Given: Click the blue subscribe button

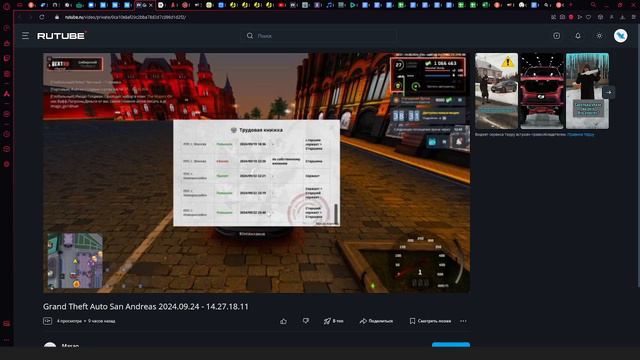Looking at the screenshot, I should click(x=451, y=345).
